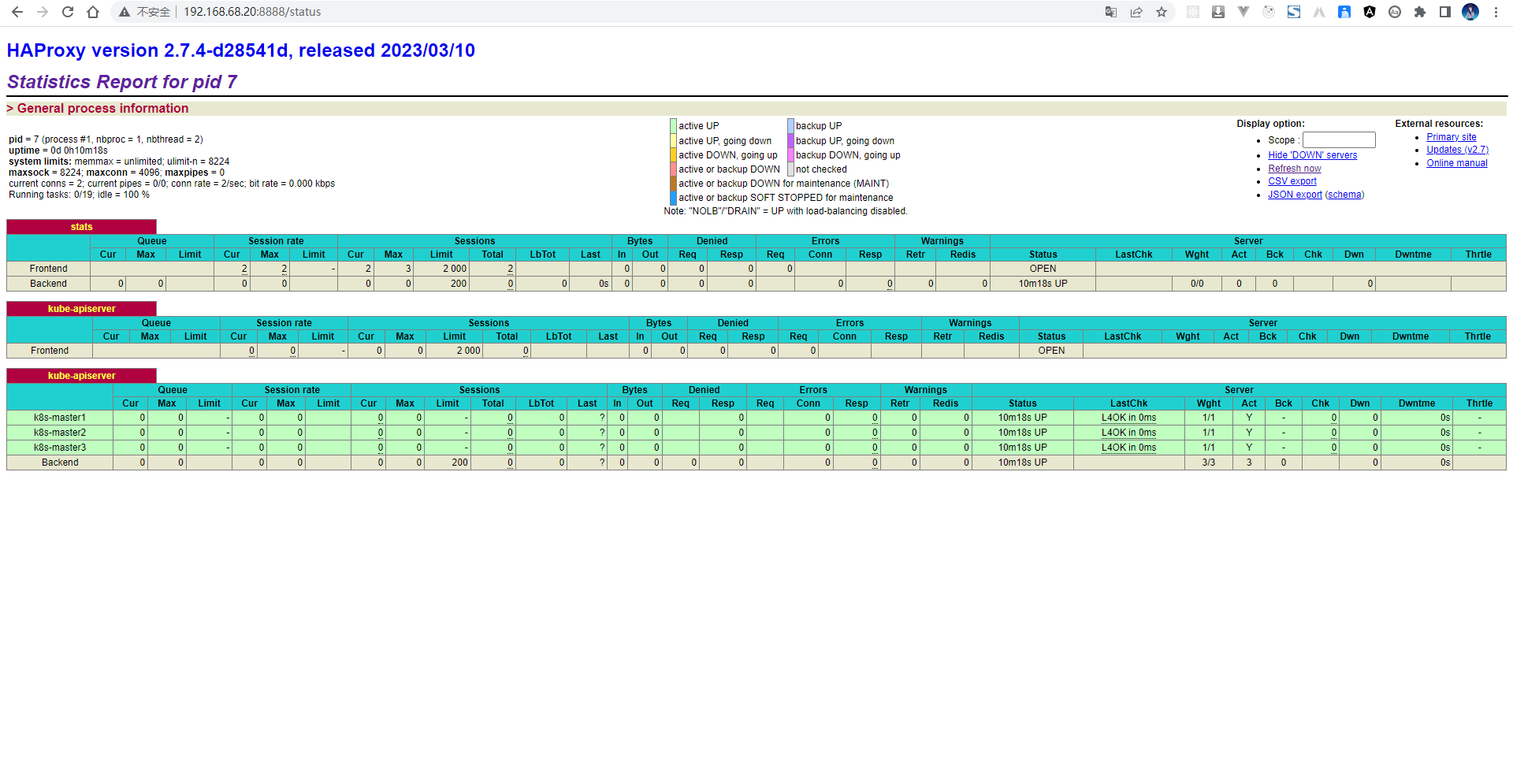Visit the Primary site link
This screenshot has height=784, width=1513.
(x=1451, y=137)
